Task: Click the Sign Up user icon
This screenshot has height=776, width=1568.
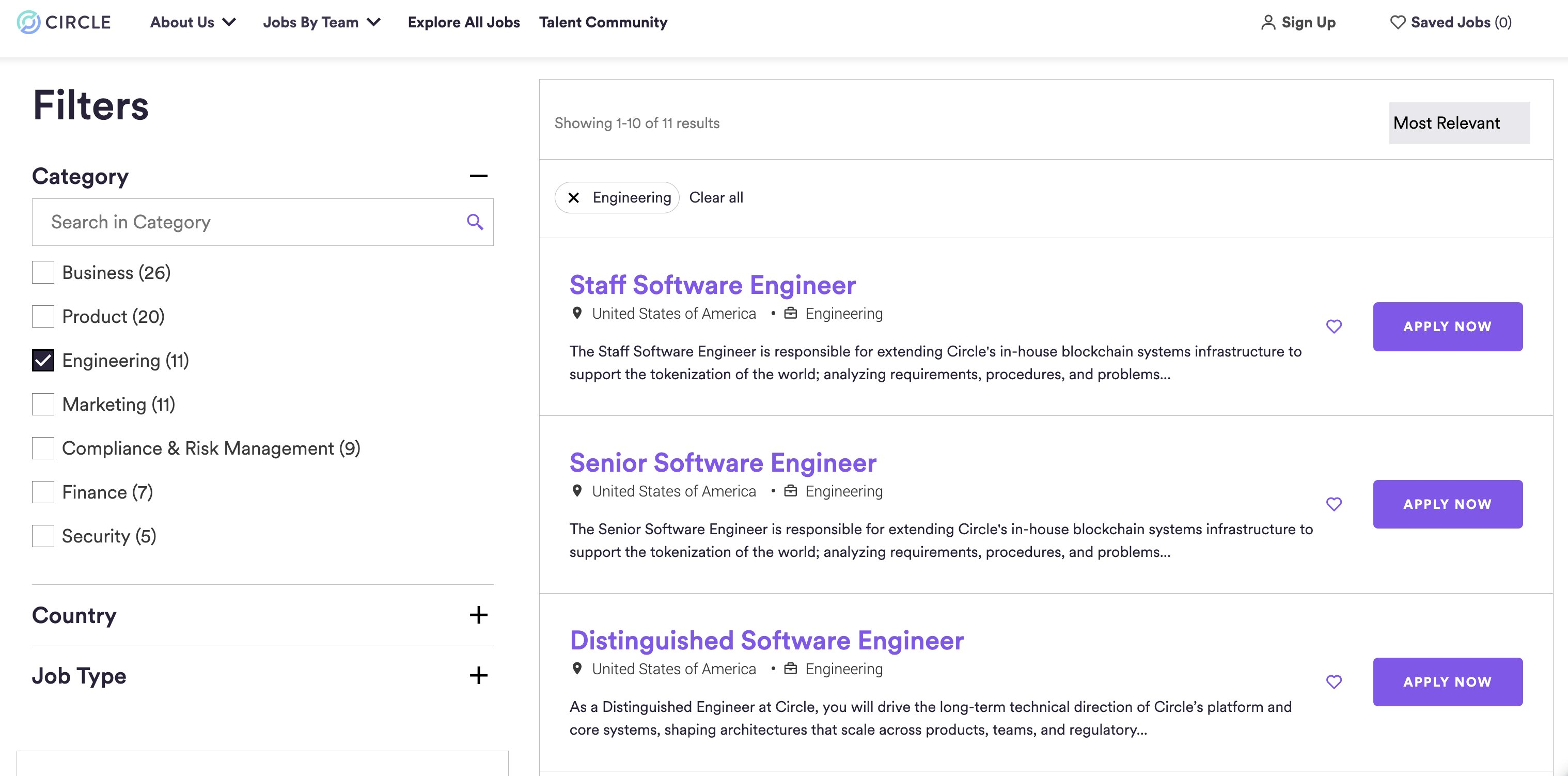Action: coord(1268,23)
